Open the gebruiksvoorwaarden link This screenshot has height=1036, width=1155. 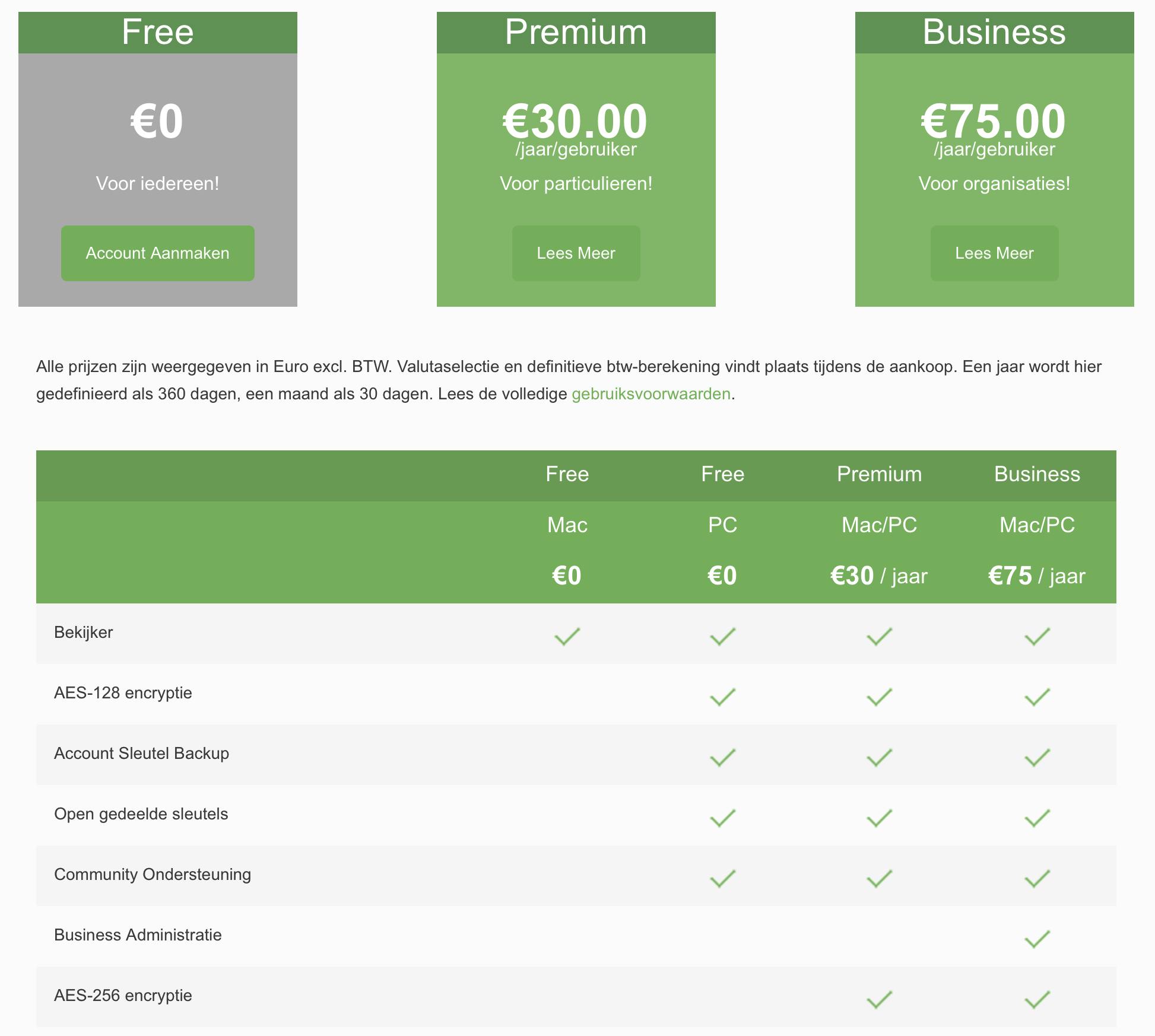(651, 394)
